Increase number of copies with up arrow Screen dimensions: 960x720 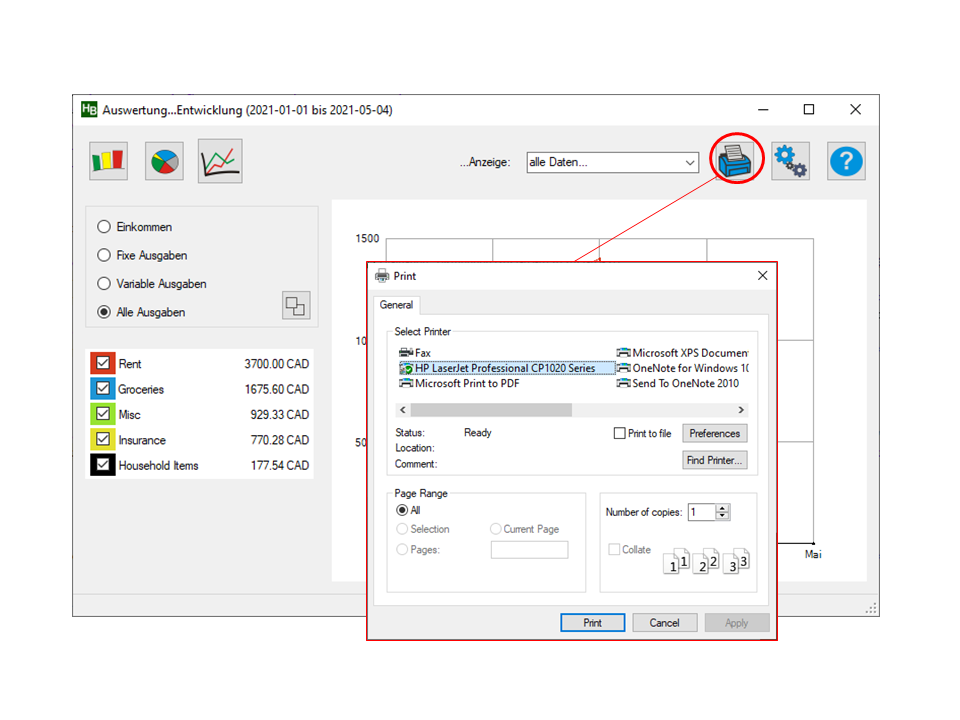point(723,508)
